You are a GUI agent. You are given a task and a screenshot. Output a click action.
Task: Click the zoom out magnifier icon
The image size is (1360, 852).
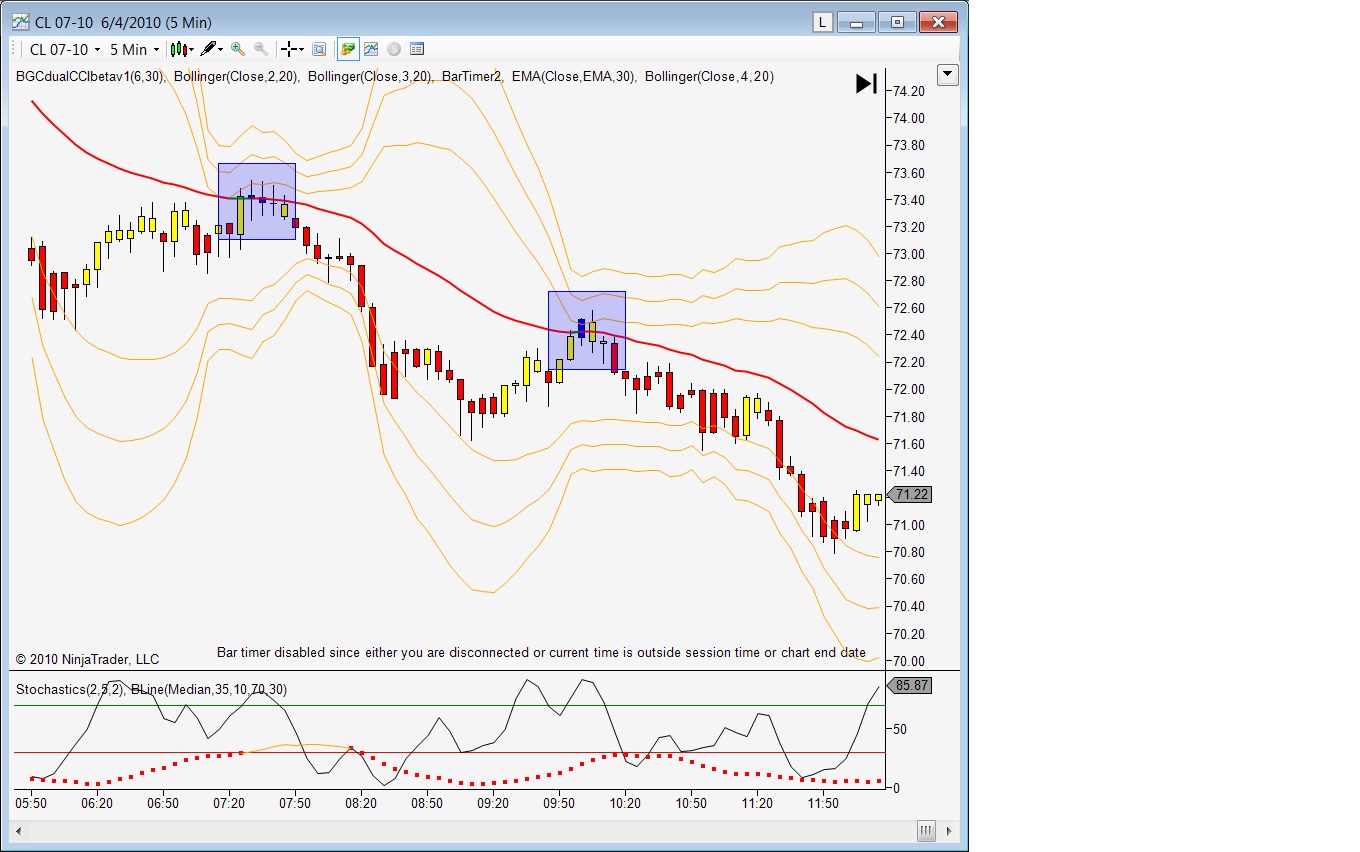point(261,49)
